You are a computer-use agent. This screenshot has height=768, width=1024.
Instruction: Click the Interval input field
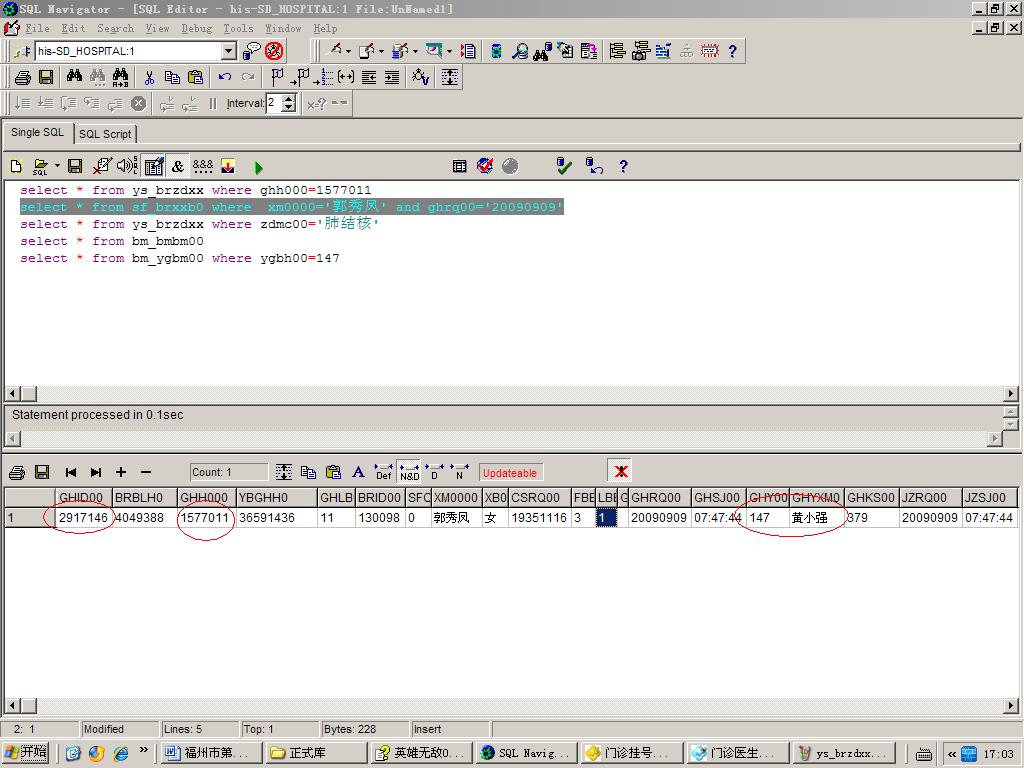pyautogui.click(x=274, y=103)
